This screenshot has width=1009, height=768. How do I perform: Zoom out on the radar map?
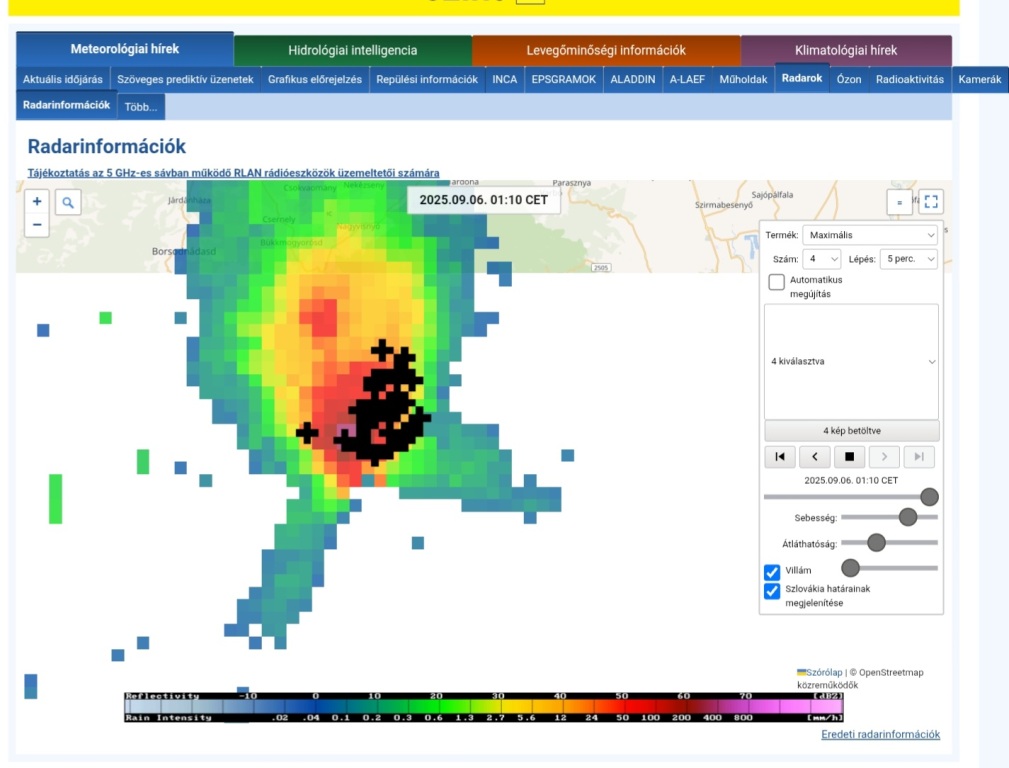(37, 225)
